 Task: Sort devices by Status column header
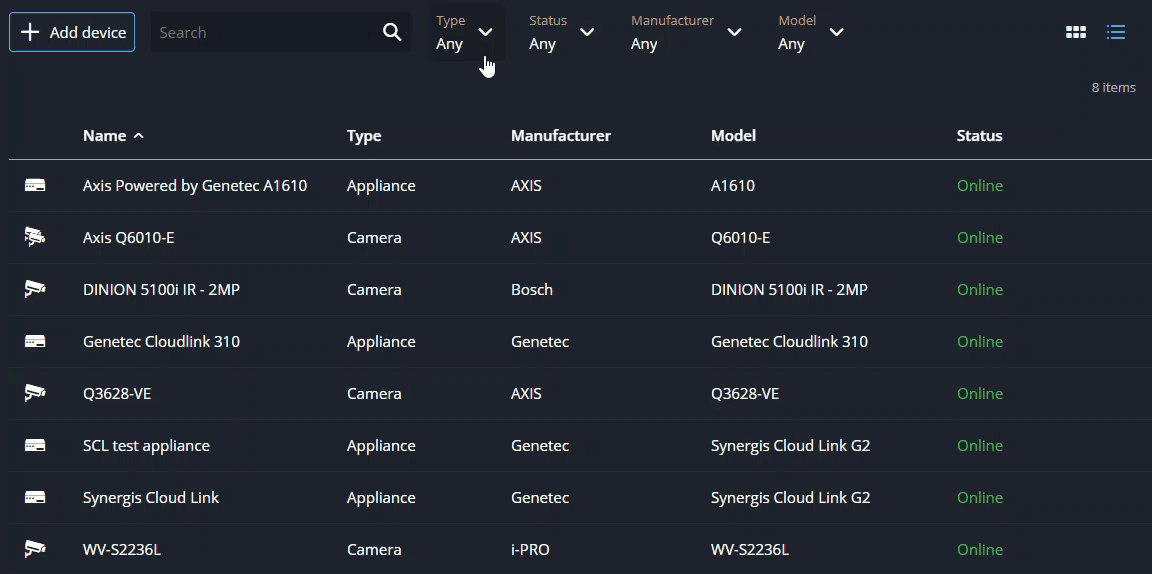coord(979,136)
